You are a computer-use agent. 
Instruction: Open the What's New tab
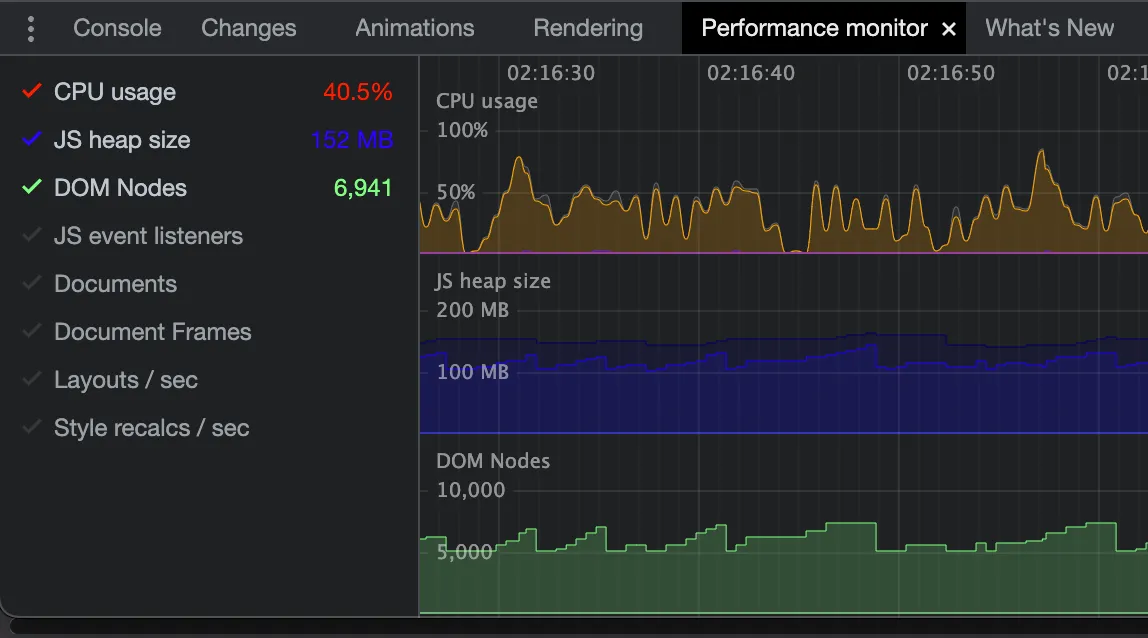(1049, 28)
